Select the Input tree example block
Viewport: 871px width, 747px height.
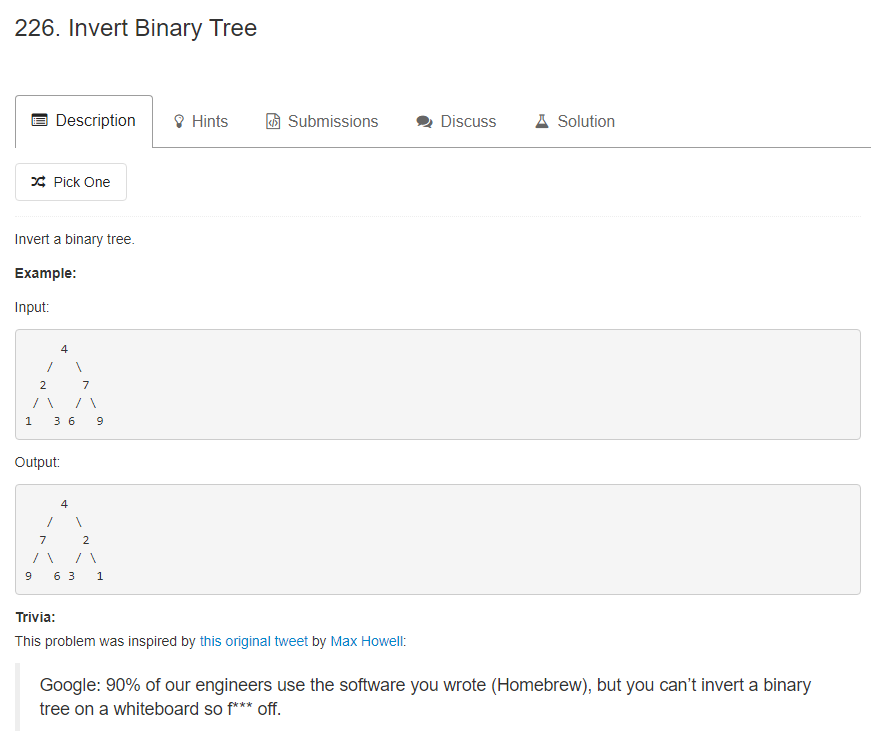click(436, 384)
